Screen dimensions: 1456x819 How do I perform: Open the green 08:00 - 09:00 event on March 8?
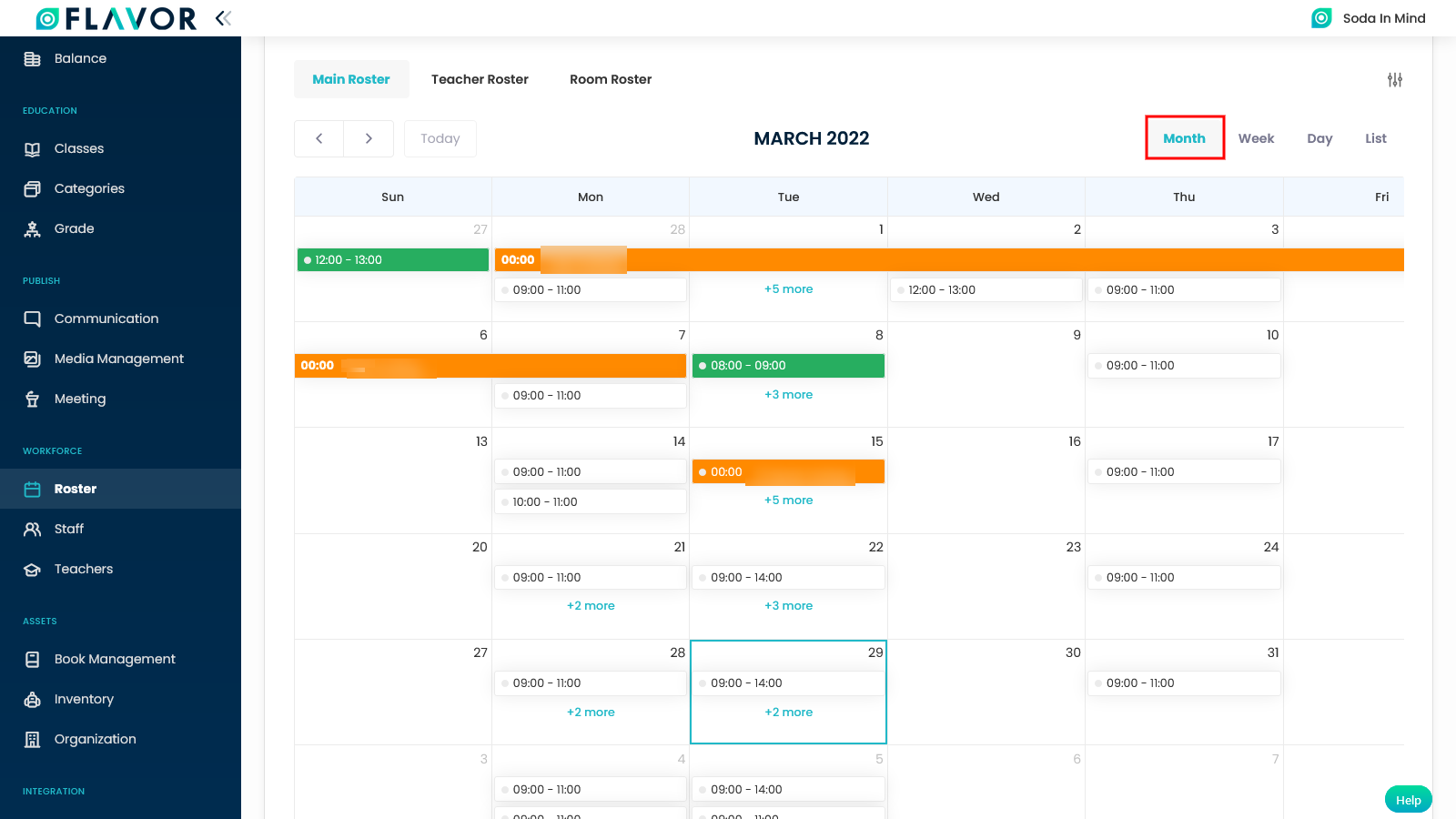click(788, 366)
